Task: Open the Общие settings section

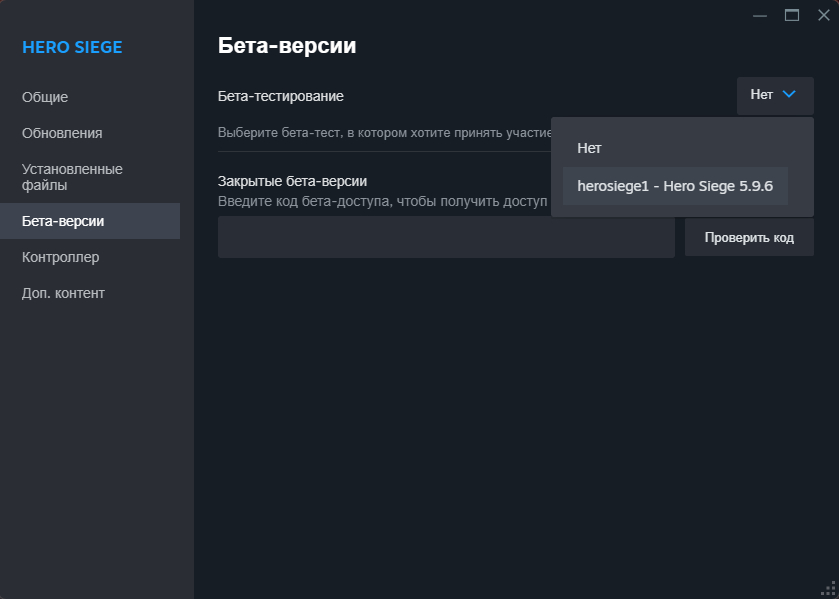Action: pos(45,97)
